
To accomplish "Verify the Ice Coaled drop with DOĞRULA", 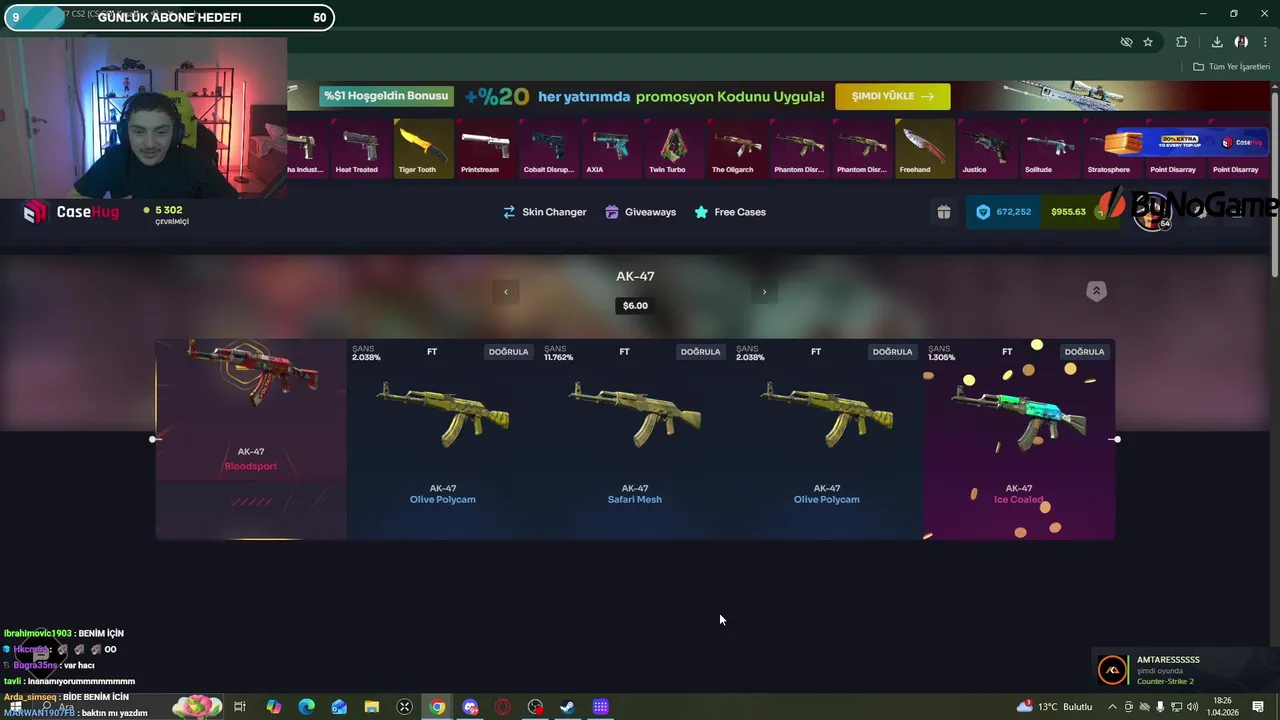I will pos(1084,352).
